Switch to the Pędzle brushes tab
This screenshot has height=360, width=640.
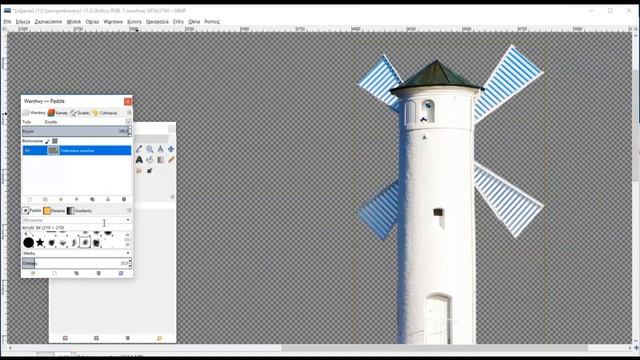pyautogui.click(x=32, y=211)
